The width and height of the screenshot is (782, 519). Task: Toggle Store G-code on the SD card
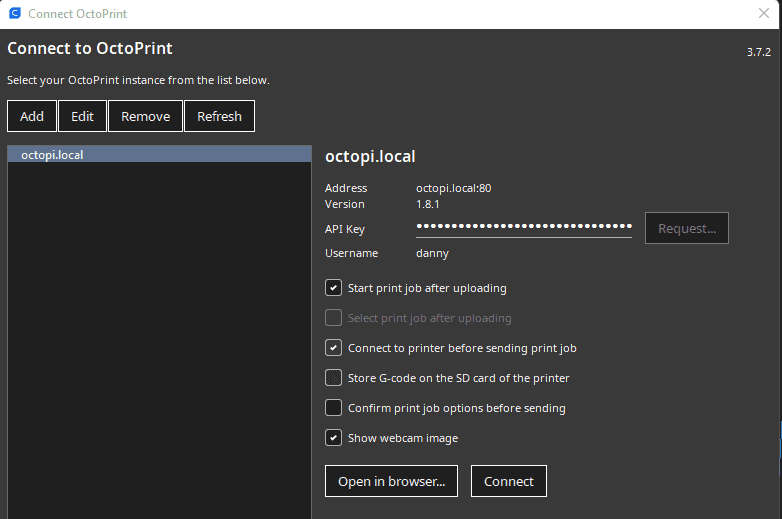click(x=333, y=377)
